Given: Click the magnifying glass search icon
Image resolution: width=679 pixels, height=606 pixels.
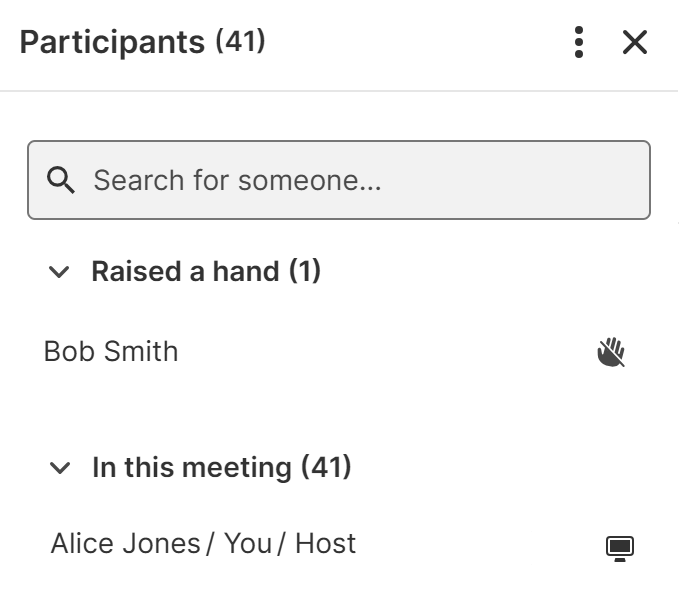Looking at the screenshot, I should click(x=61, y=180).
